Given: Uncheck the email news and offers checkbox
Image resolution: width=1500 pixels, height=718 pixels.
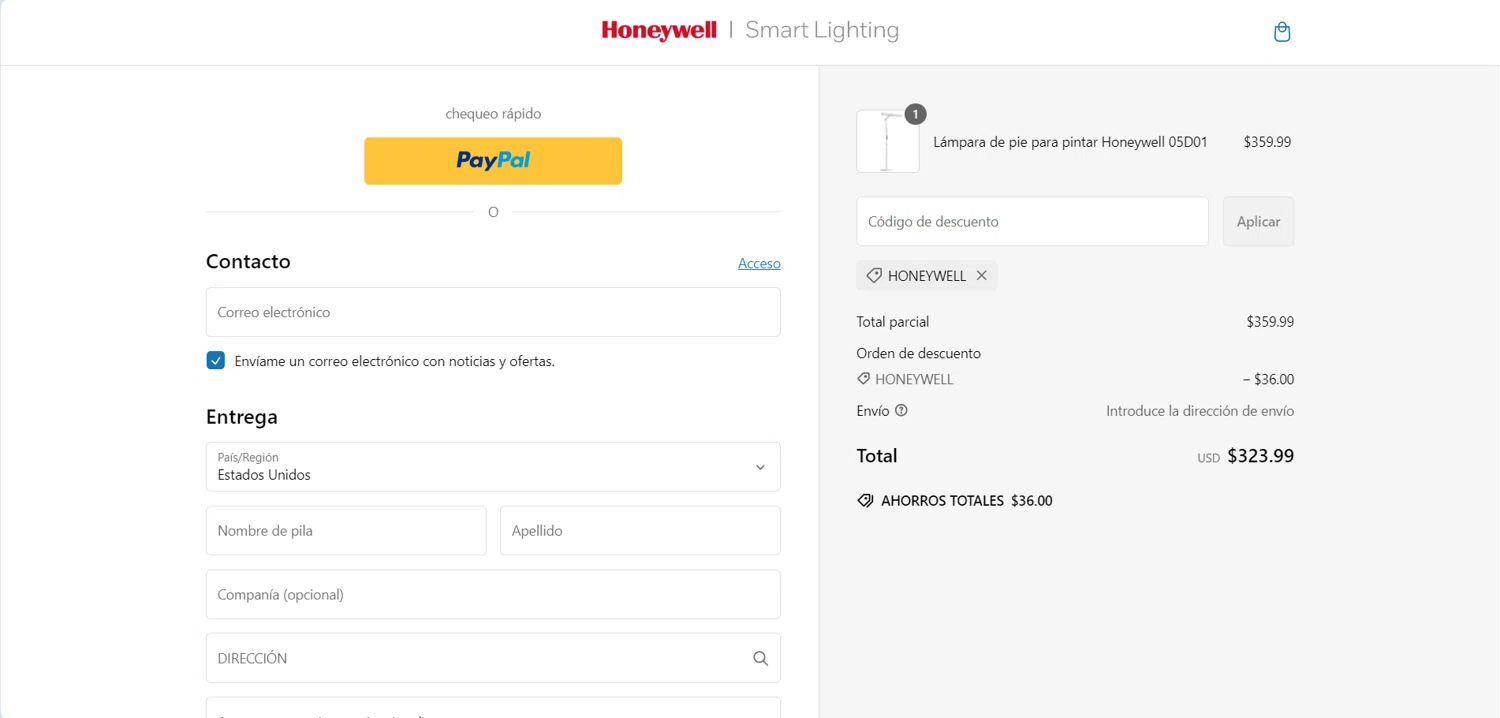Looking at the screenshot, I should (x=216, y=361).
